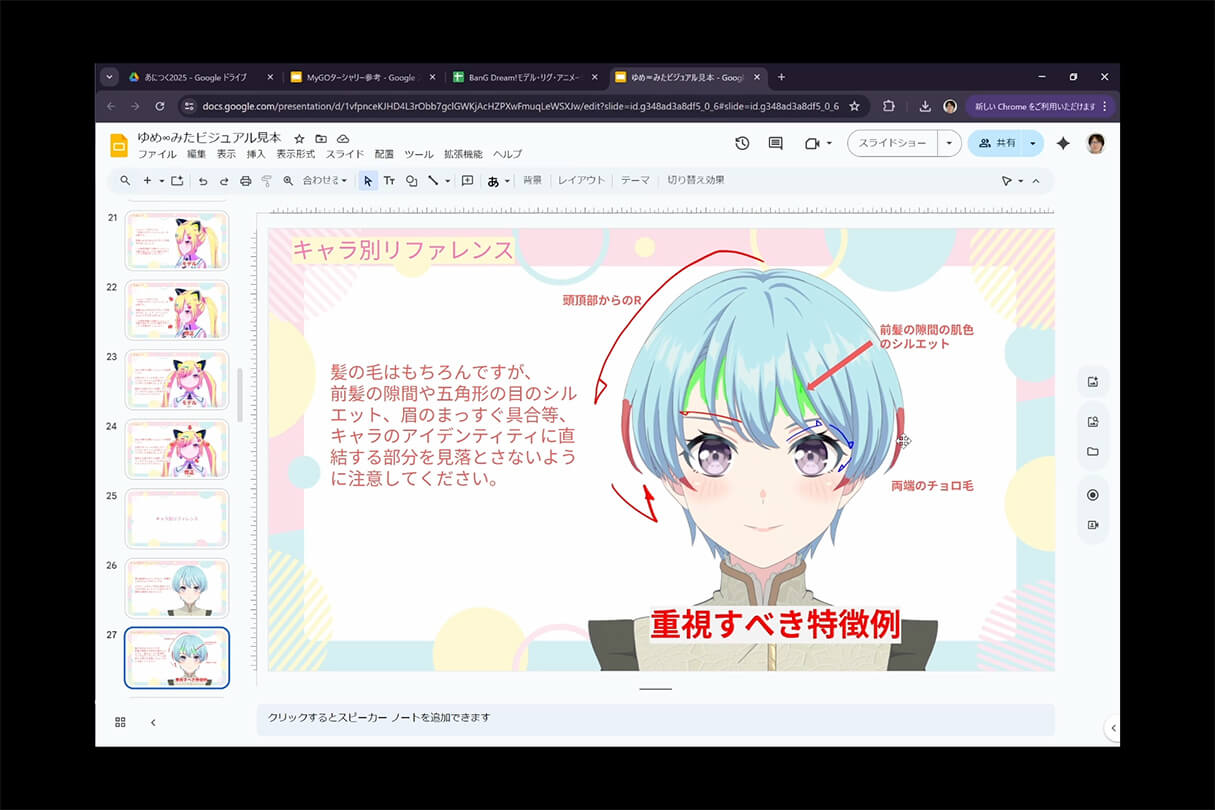
Task: Select the slide 25 thumbnail
Action: (176, 518)
